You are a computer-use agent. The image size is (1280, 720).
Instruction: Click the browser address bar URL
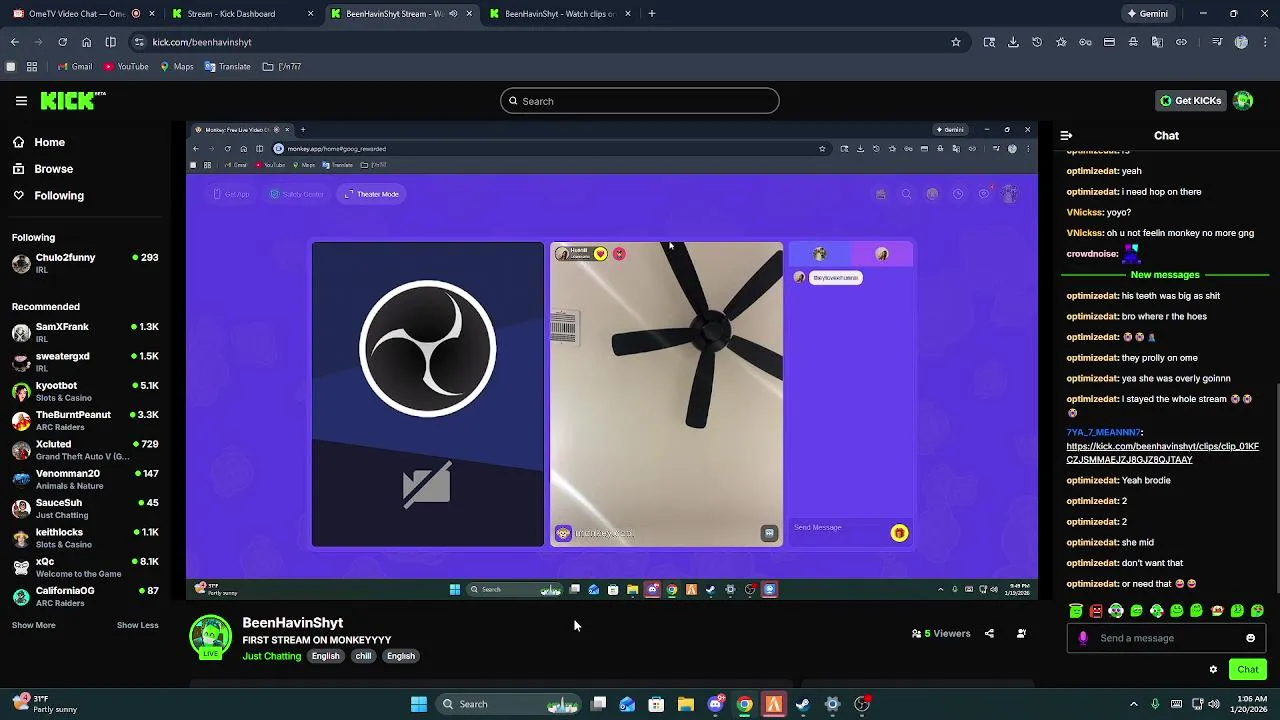pos(202,42)
